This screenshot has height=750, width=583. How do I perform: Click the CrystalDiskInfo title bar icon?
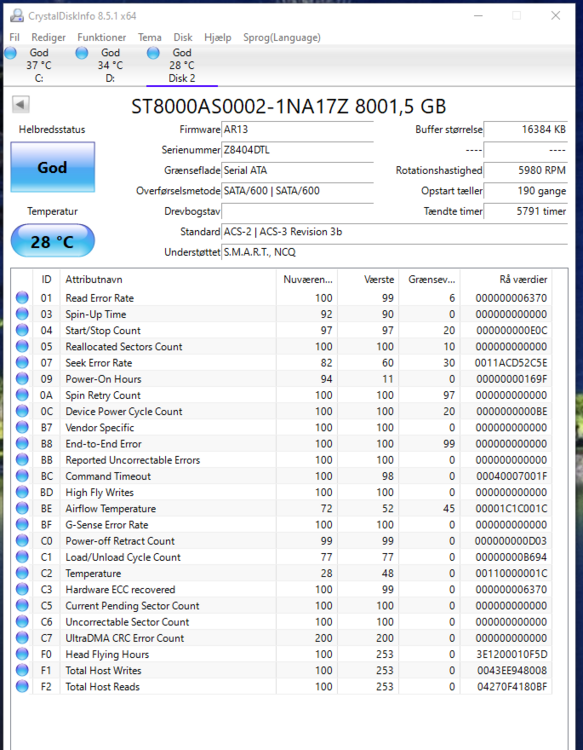17,16
